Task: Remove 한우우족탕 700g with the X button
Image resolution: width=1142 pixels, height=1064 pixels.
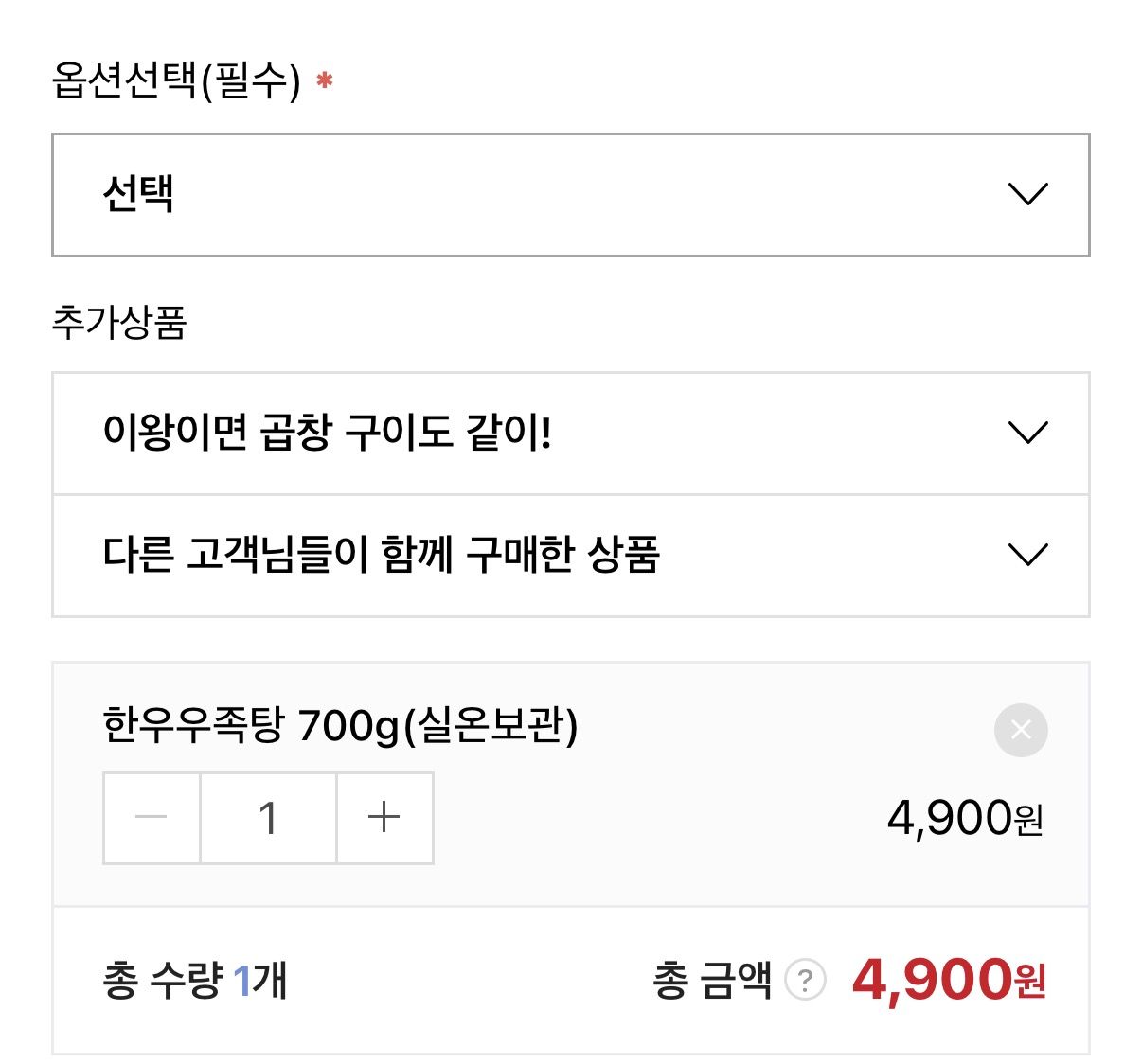Action: click(1021, 730)
